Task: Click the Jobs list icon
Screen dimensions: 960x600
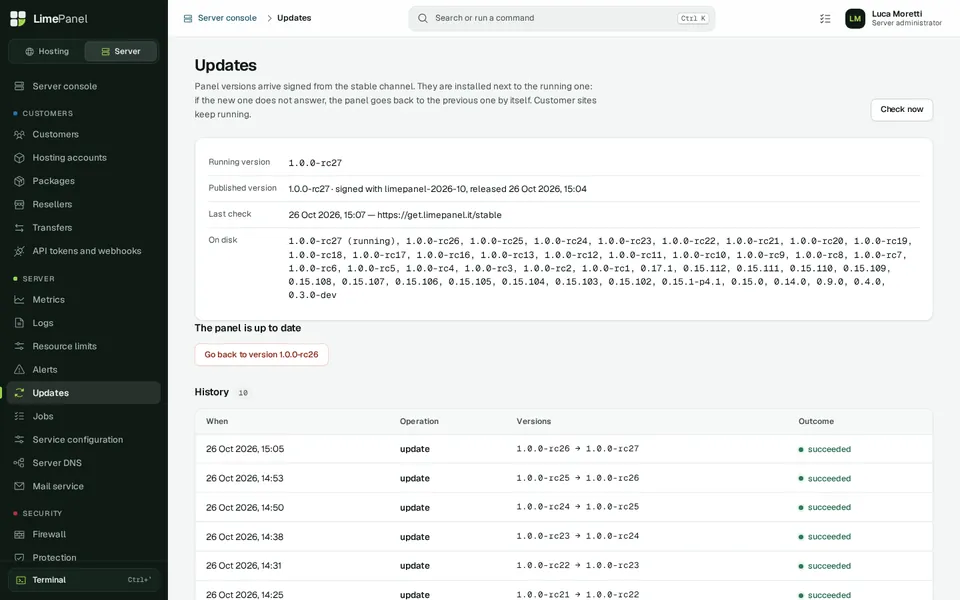Action: (20, 416)
